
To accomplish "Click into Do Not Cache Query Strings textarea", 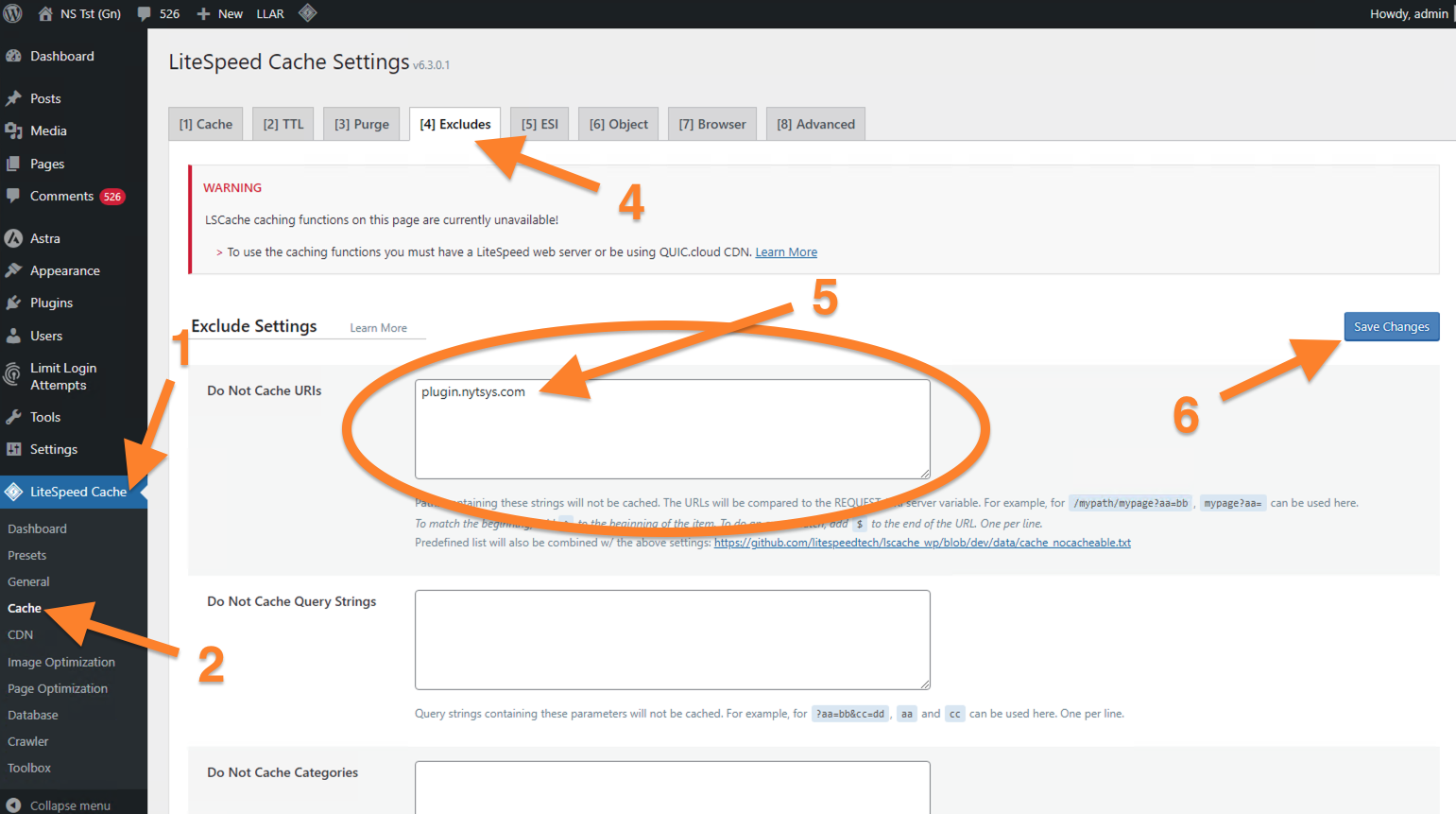I will 673,640.
